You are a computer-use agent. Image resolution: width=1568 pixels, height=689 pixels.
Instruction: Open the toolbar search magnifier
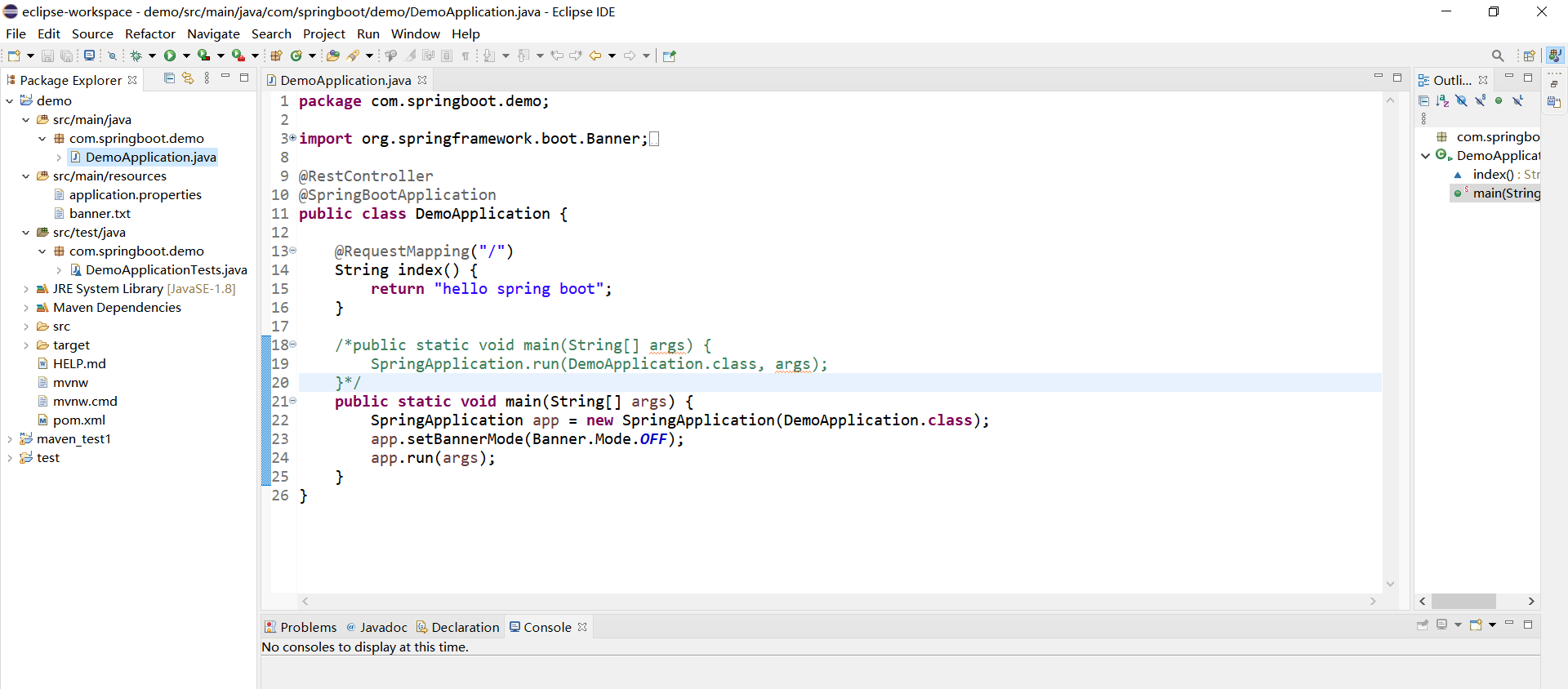(1497, 56)
